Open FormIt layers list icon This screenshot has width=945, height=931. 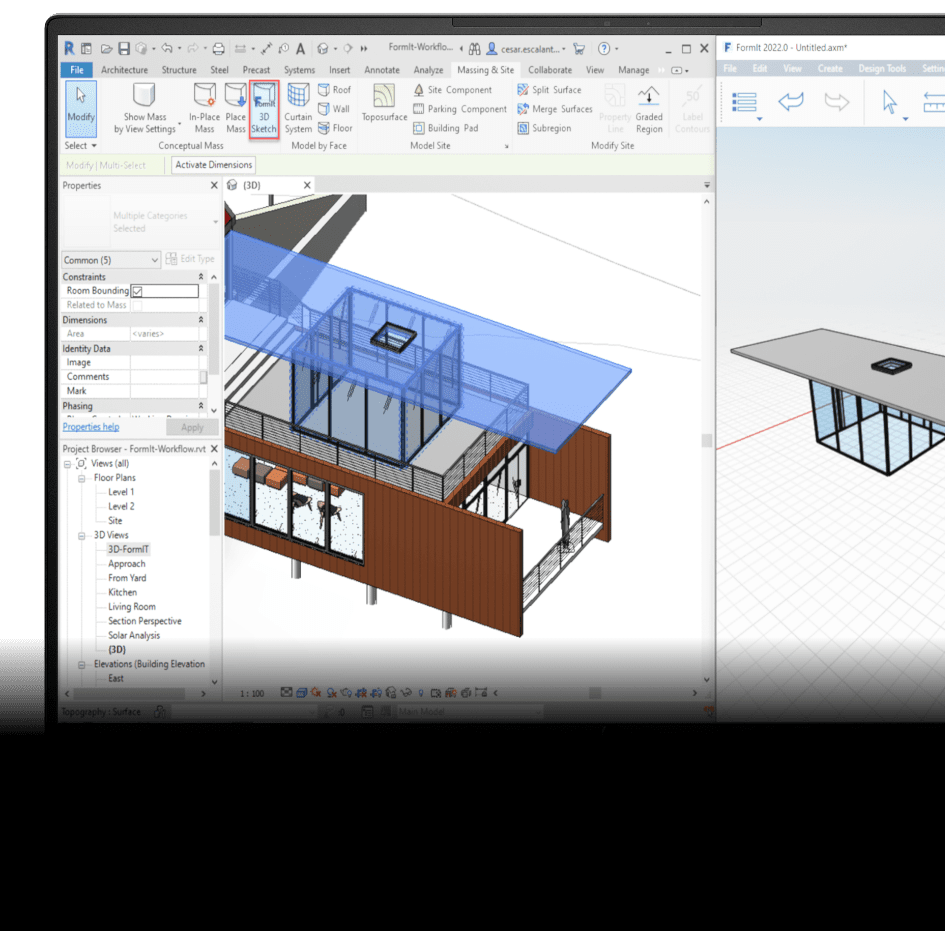click(x=744, y=102)
